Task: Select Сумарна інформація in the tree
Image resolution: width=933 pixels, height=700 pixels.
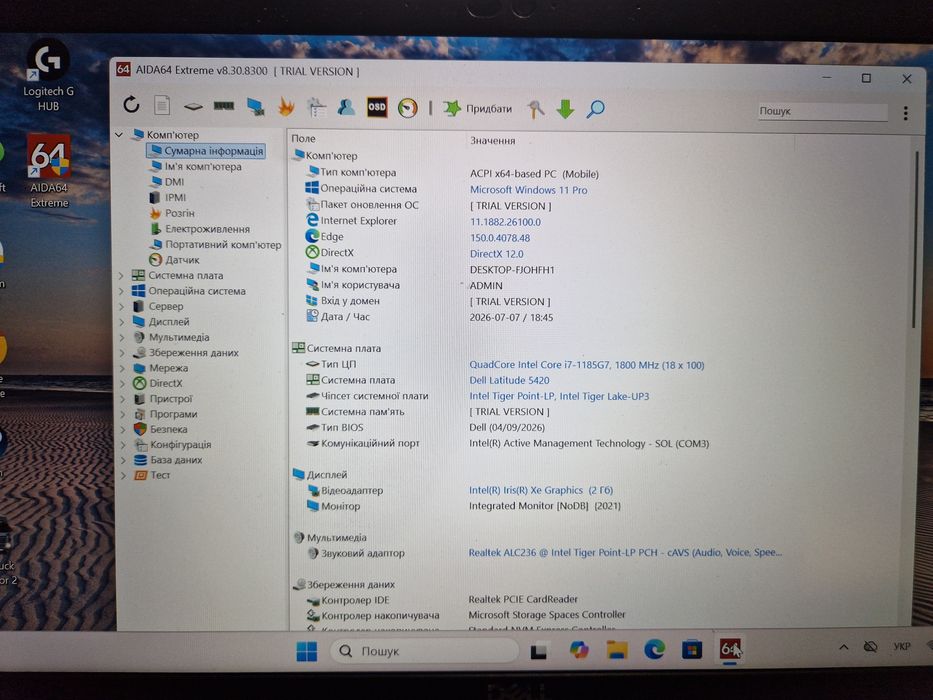Action: pos(206,151)
